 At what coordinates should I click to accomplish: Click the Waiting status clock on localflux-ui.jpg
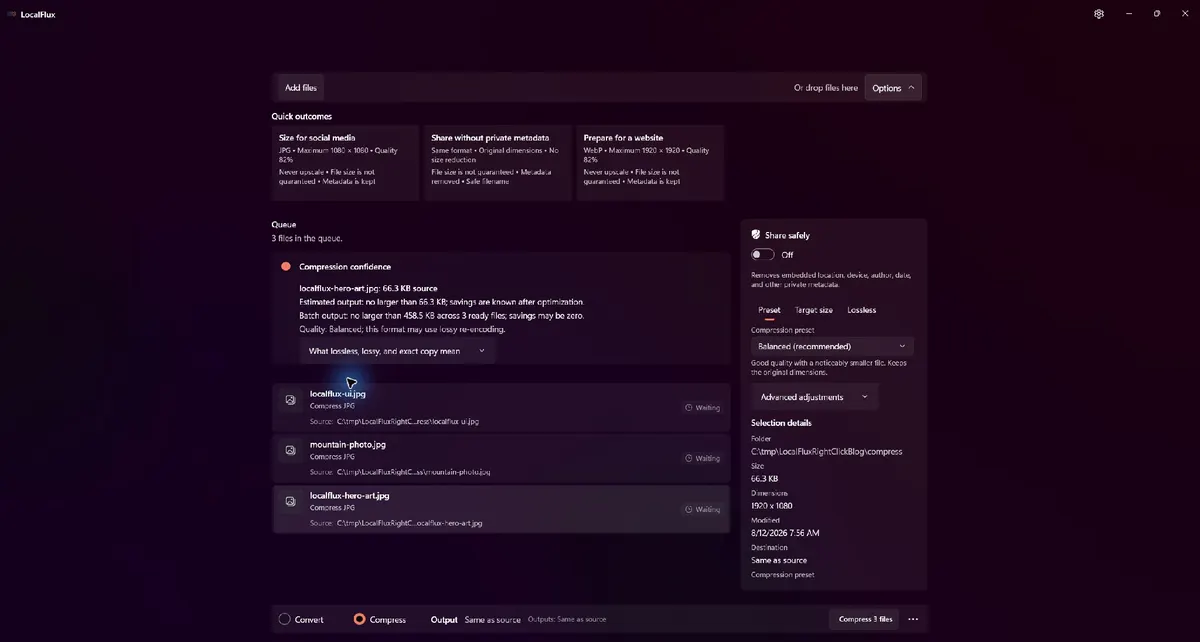coord(688,408)
